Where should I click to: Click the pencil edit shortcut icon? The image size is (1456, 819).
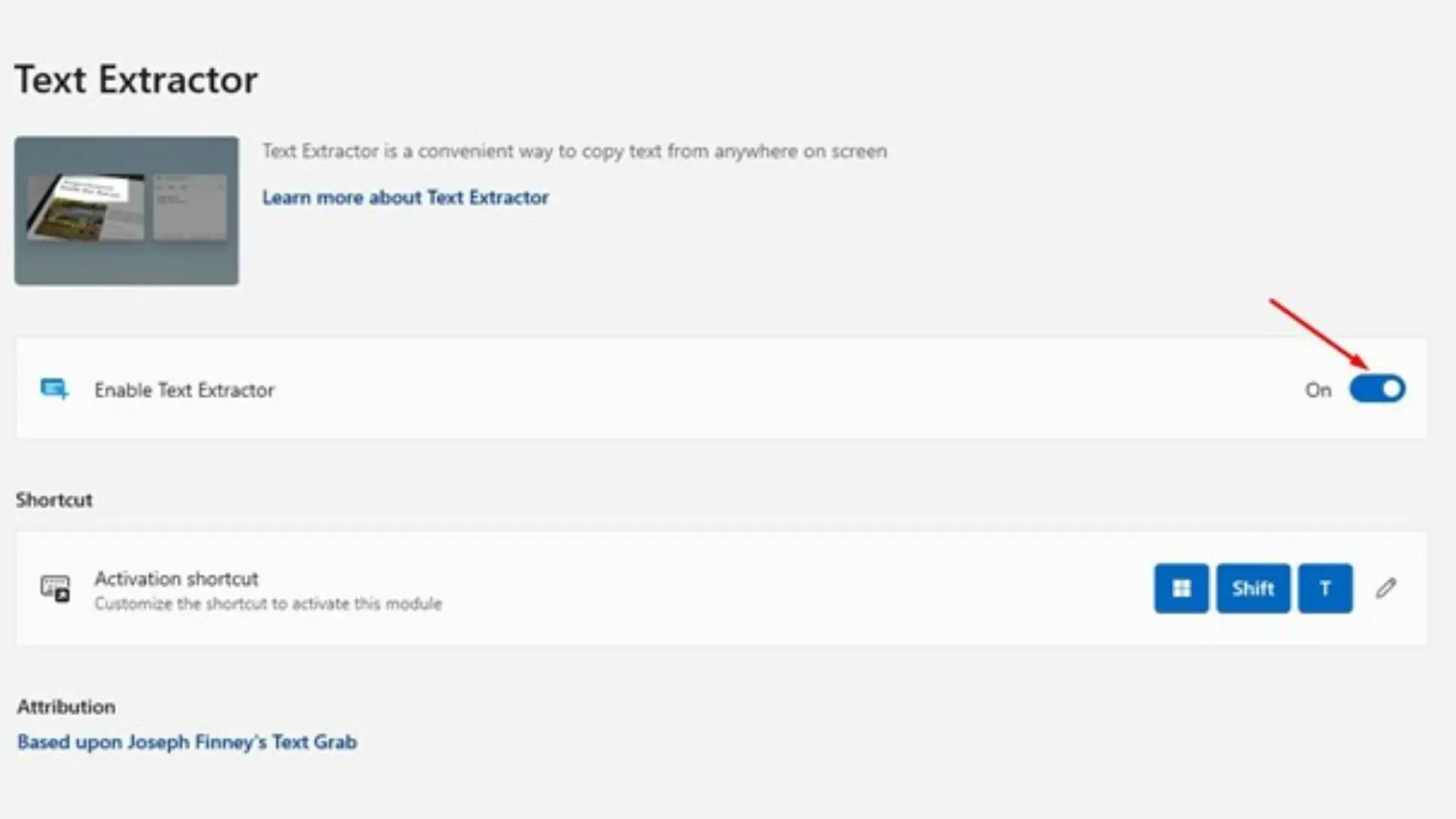point(1386,588)
